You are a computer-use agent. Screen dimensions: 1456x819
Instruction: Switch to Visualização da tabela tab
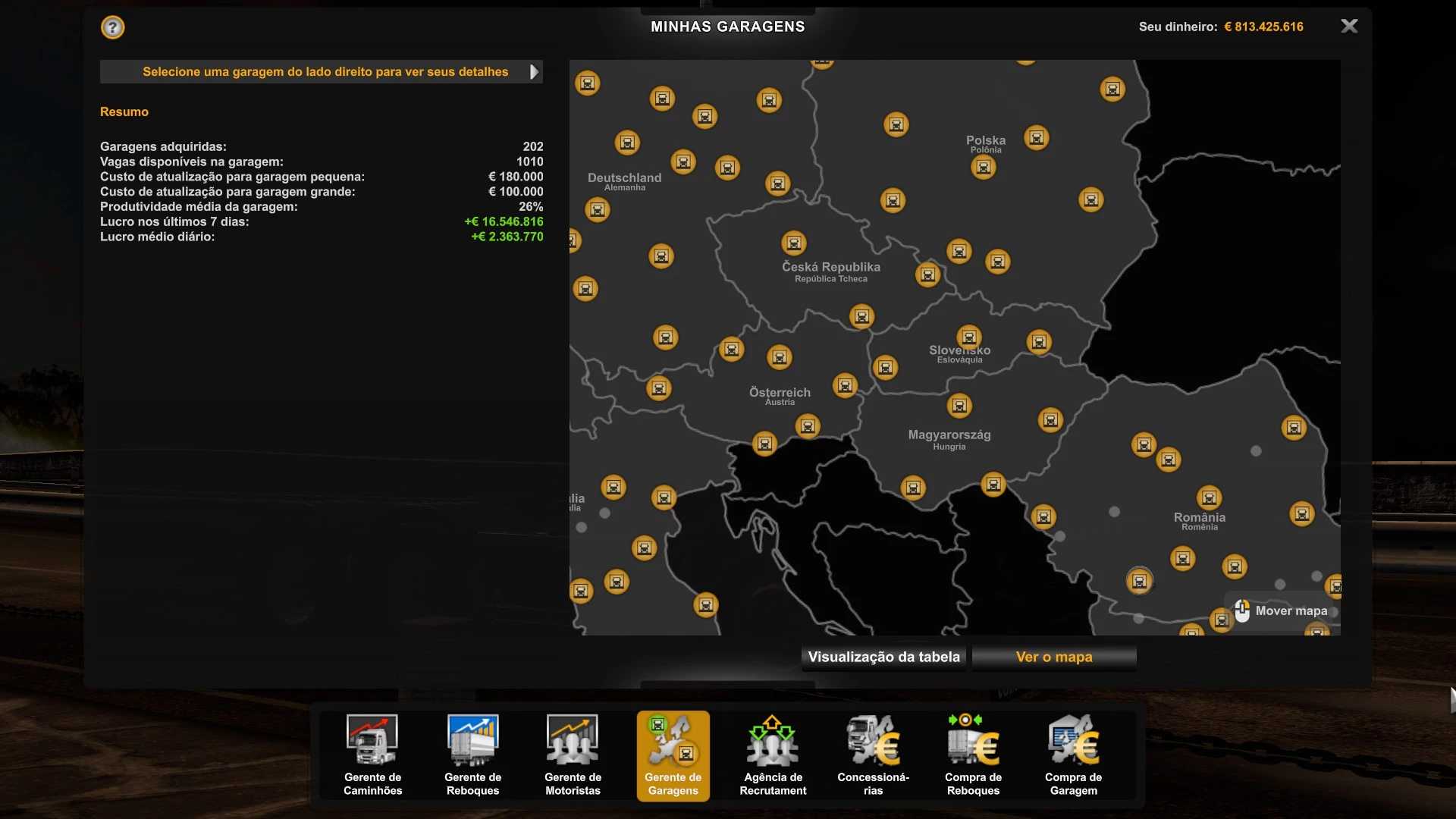tap(883, 657)
